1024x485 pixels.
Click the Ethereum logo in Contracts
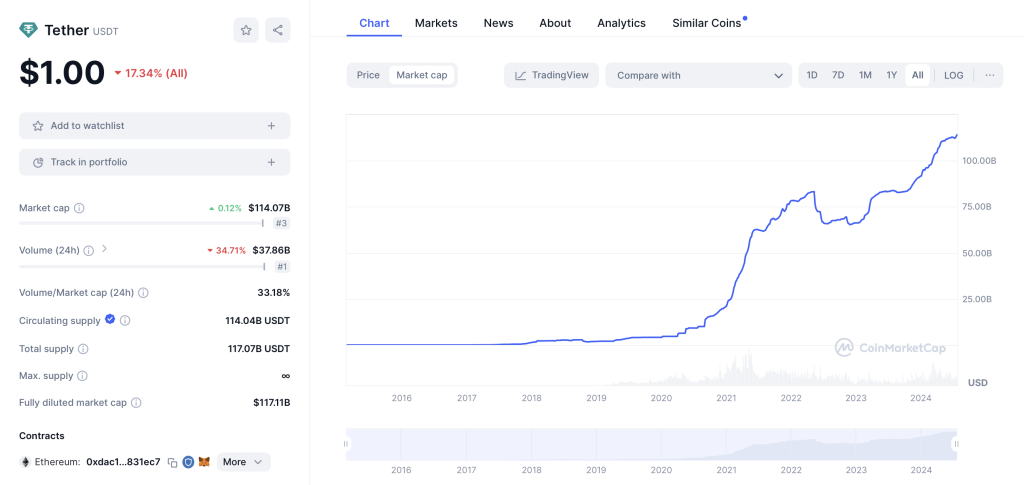coord(25,462)
